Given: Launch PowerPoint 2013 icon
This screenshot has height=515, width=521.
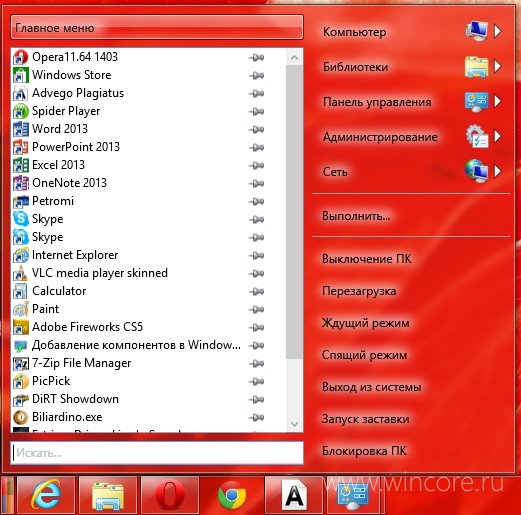Looking at the screenshot, I should pos(20,147).
